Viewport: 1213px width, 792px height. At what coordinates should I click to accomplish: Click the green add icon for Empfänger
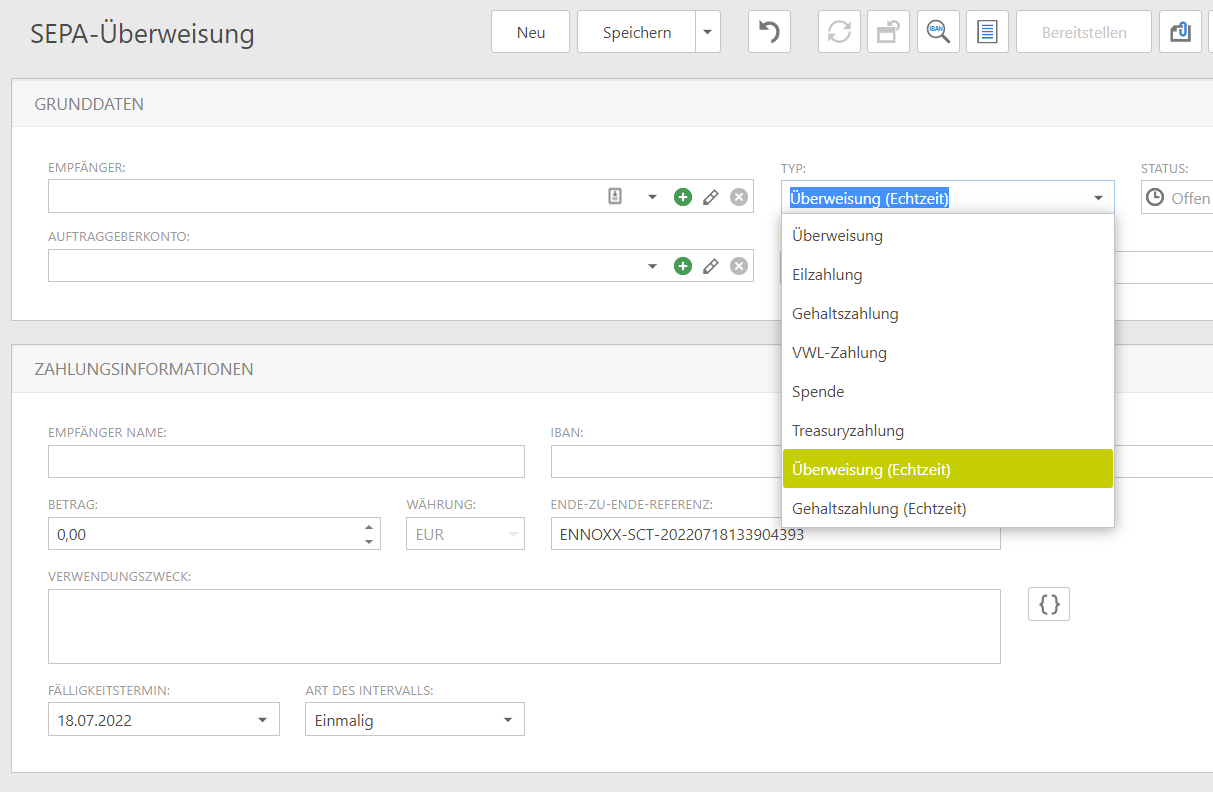pyautogui.click(x=682, y=197)
